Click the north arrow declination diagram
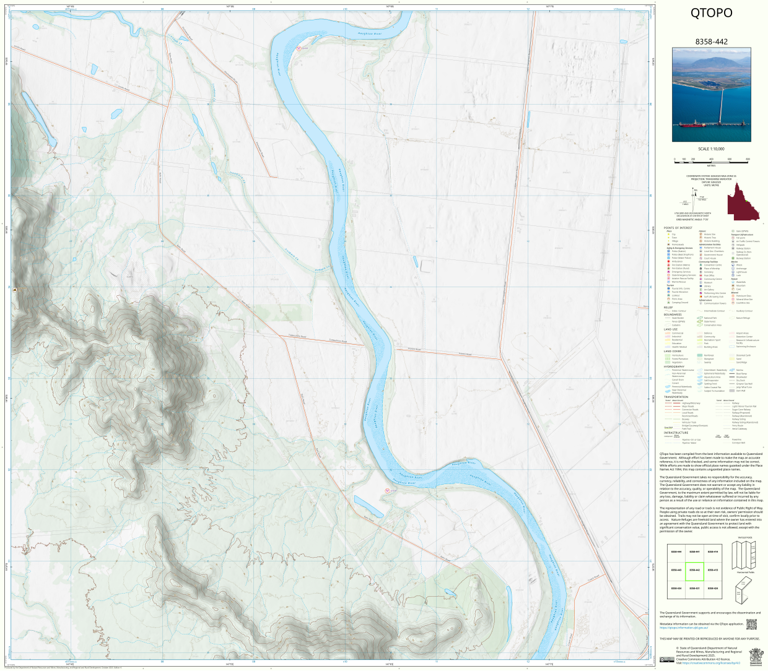The image size is (768, 671). click(695, 199)
